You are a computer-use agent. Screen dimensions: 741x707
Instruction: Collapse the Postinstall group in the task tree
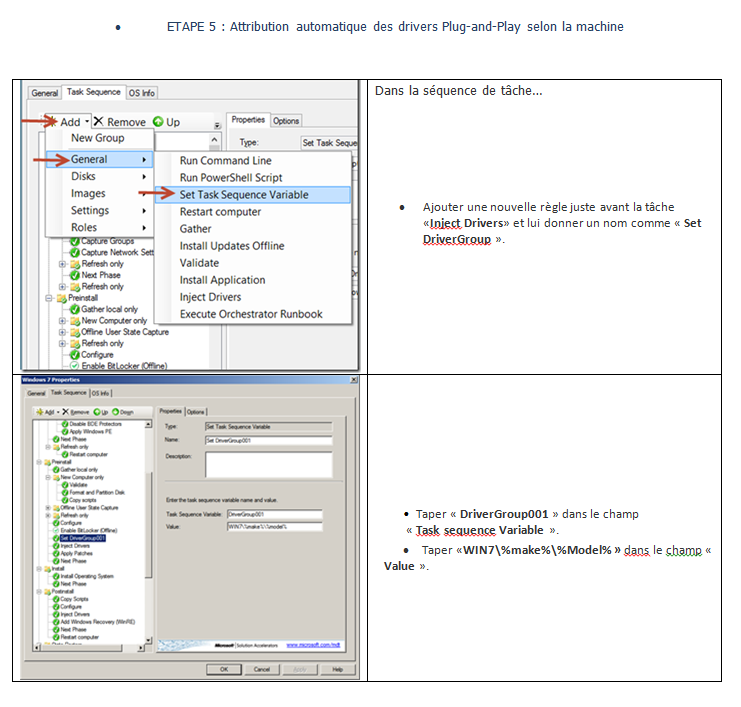click(x=39, y=592)
